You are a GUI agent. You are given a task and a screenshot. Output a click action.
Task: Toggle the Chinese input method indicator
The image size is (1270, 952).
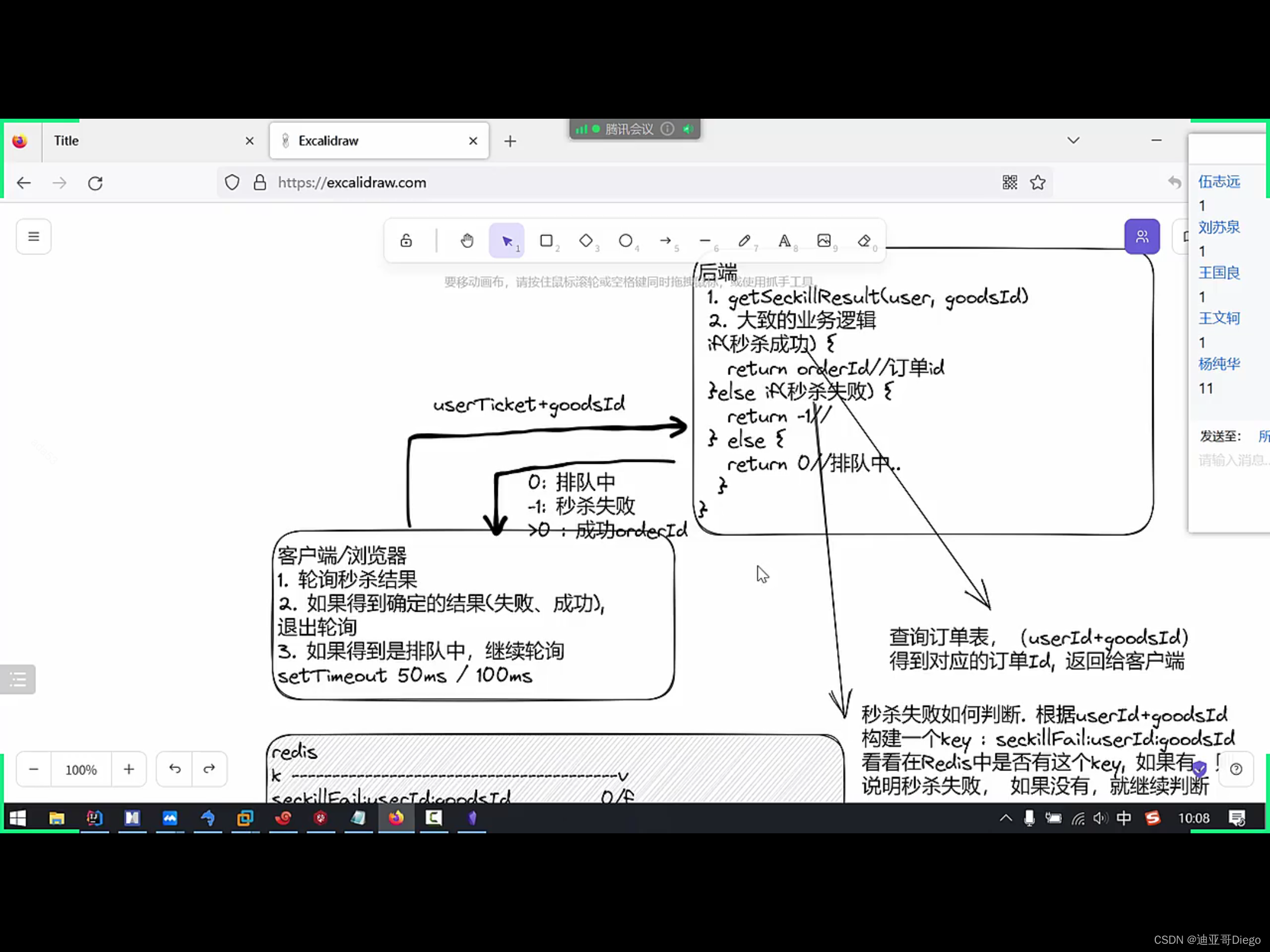point(1124,818)
